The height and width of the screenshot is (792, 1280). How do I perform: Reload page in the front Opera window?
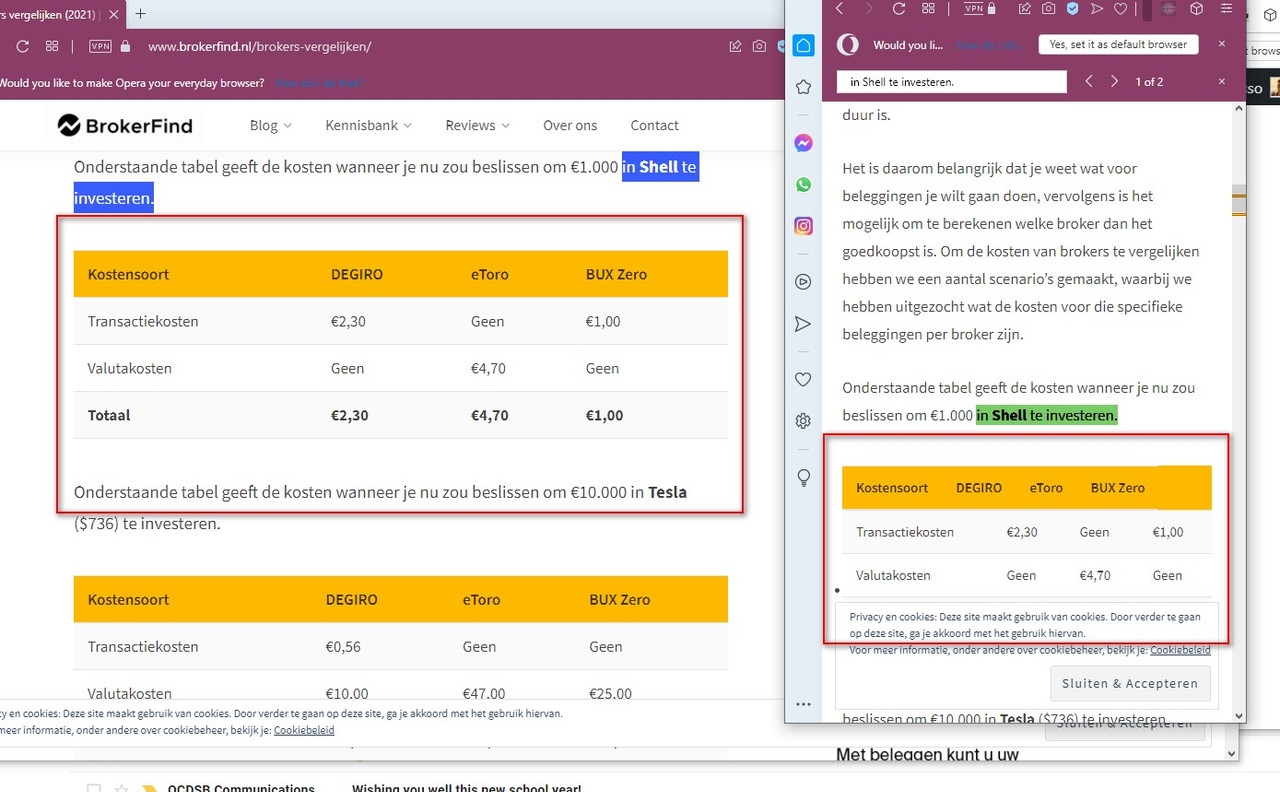(899, 9)
